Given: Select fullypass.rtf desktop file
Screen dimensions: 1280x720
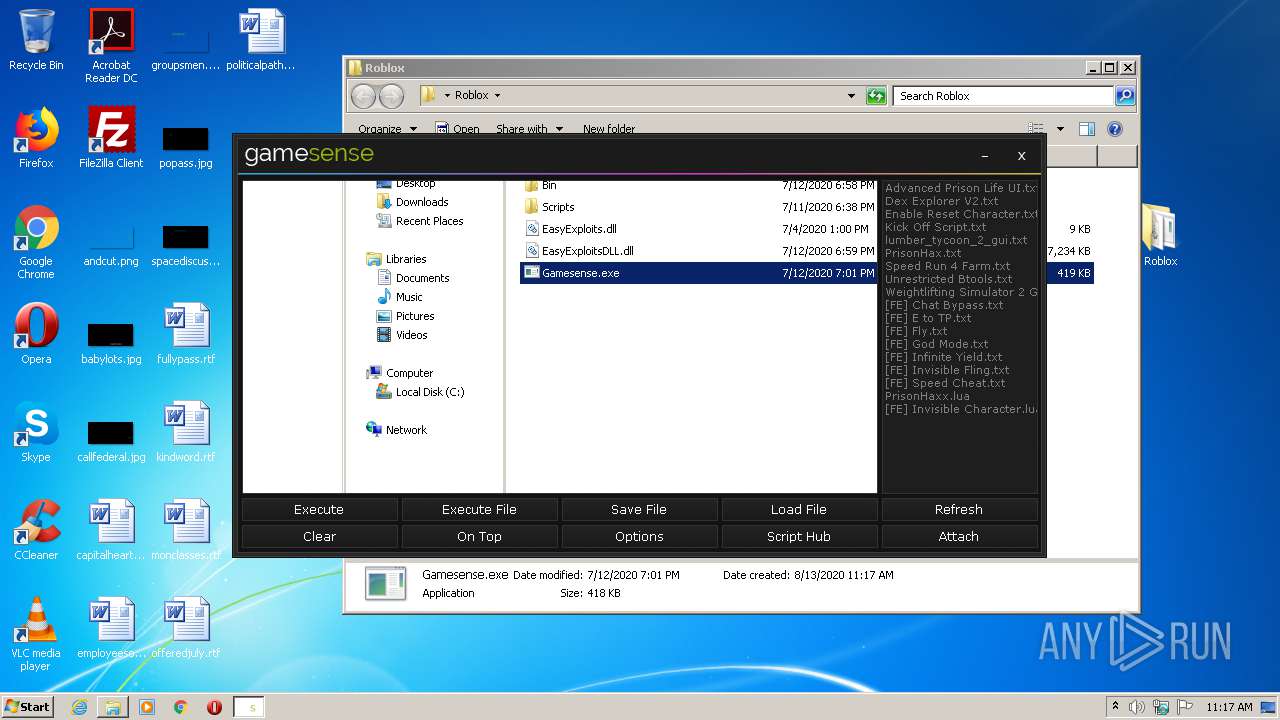Looking at the screenshot, I should point(186,334).
